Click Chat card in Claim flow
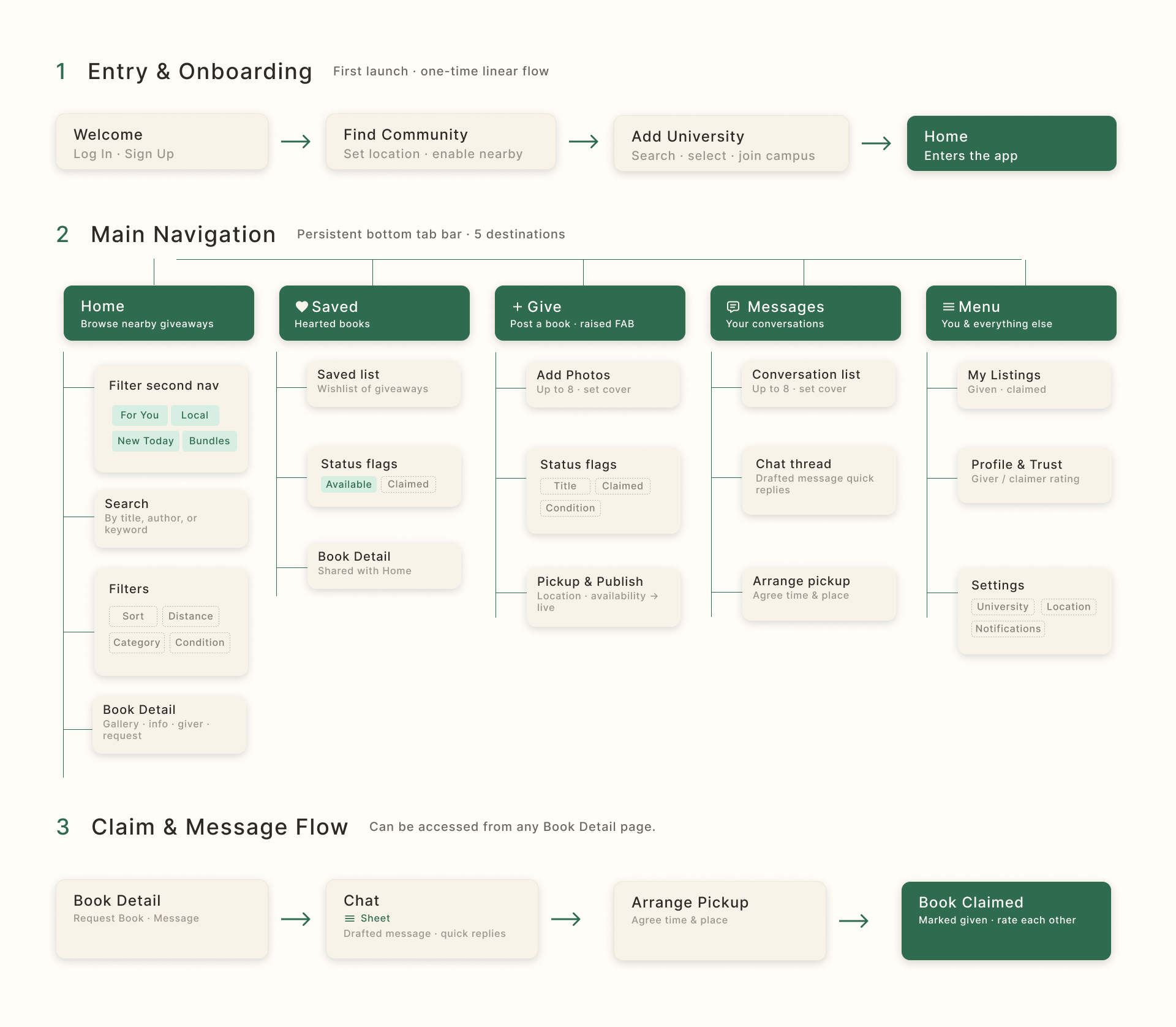The width and height of the screenshot is (1176, 1027). click(432, 919)
